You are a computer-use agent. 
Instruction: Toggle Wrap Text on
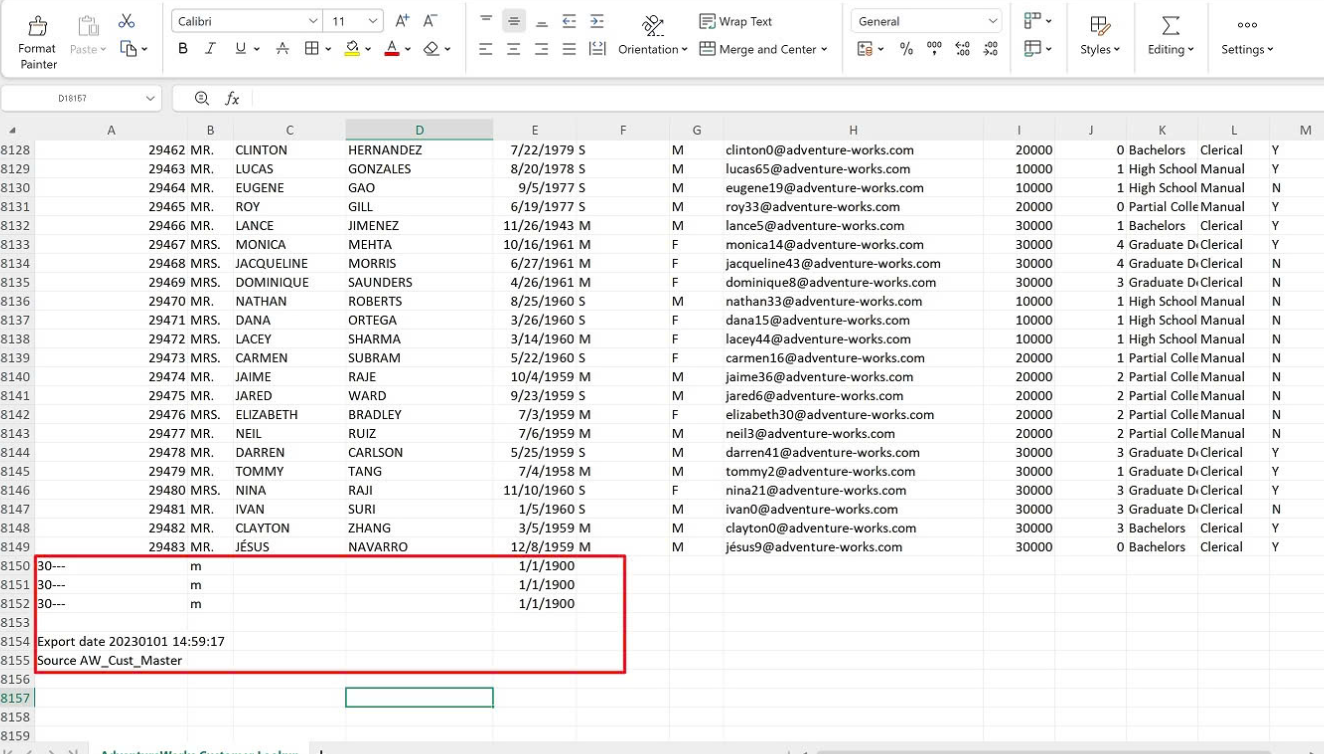(736, 21)
